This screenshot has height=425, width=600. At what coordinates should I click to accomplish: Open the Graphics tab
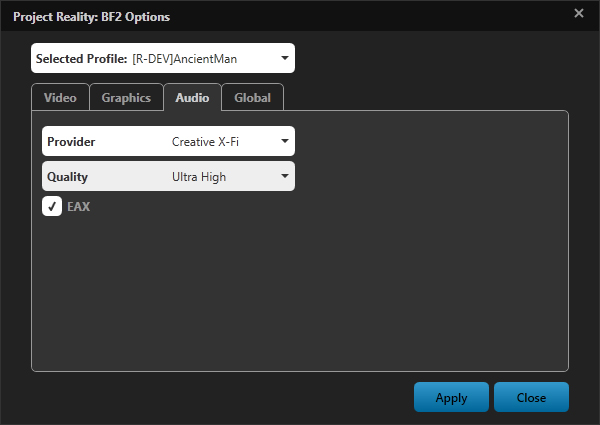[x=126, y=98]
